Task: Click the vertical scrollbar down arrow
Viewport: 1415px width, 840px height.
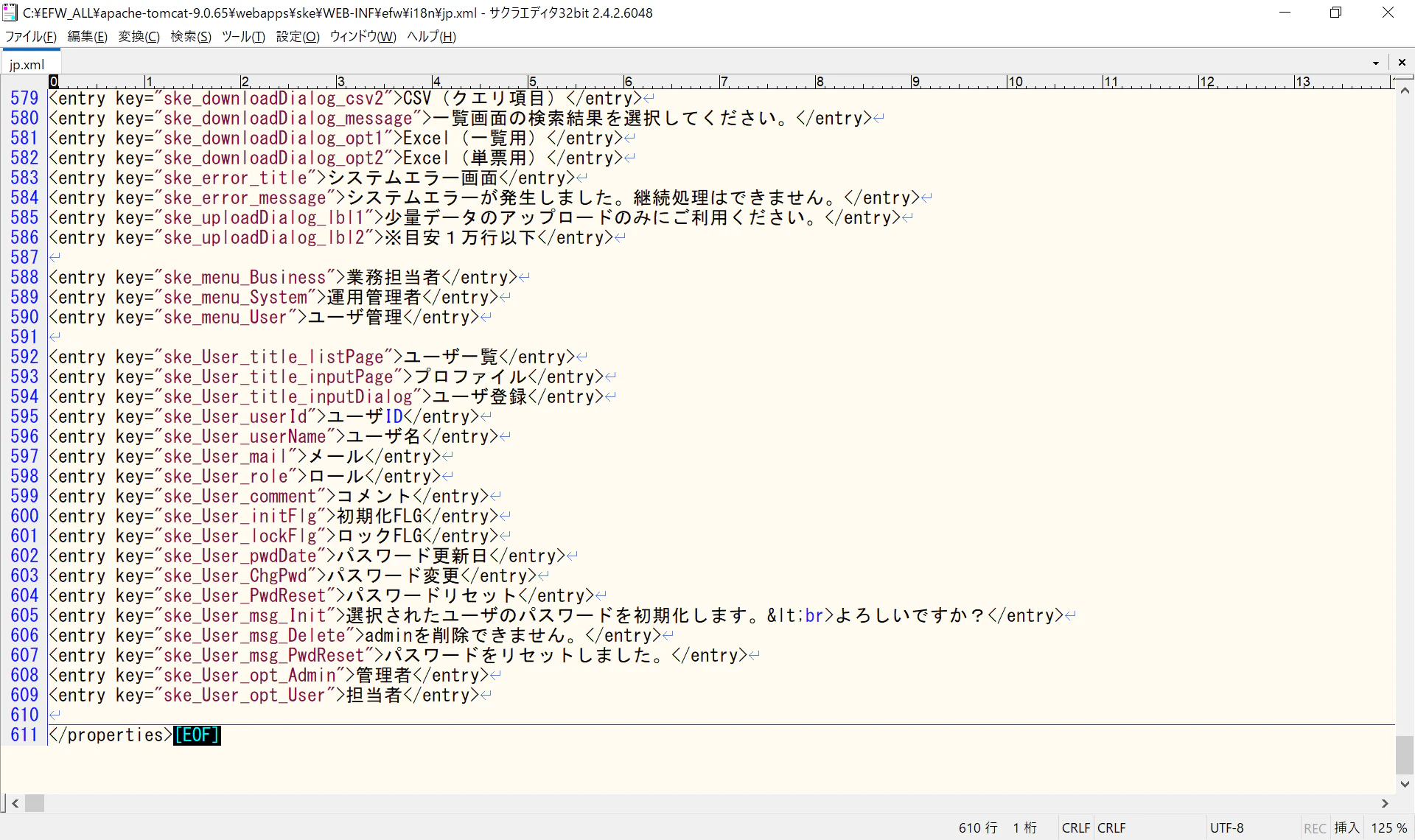Action: tap(1405, 784)
